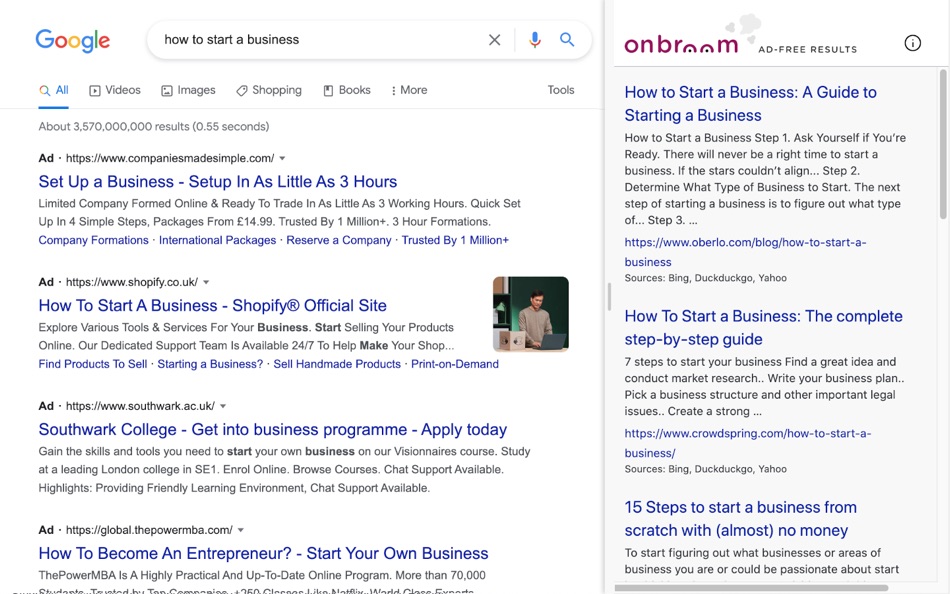Expand dropdown arrow next to thepowermba.com URL

[x=241, y=530]
